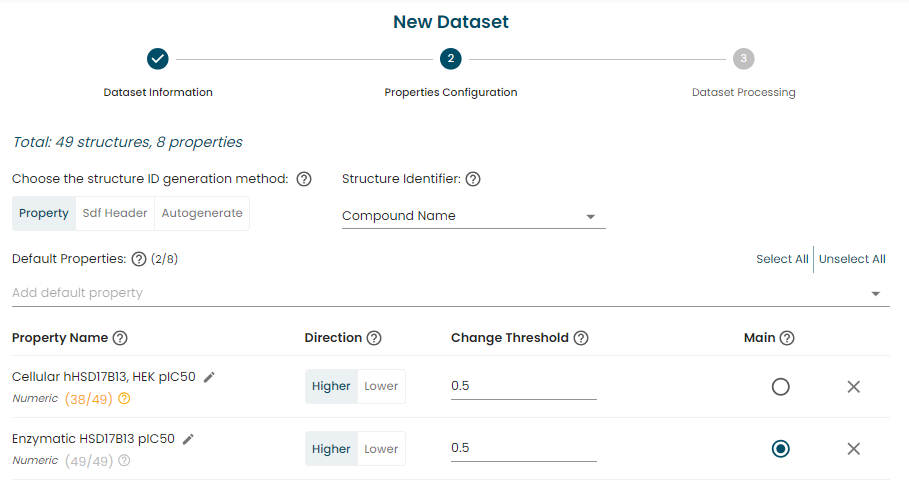This screenshot has width=909, height=498.
Task: Click help icon next to Property Name header
Action: [x=120, y=338]
